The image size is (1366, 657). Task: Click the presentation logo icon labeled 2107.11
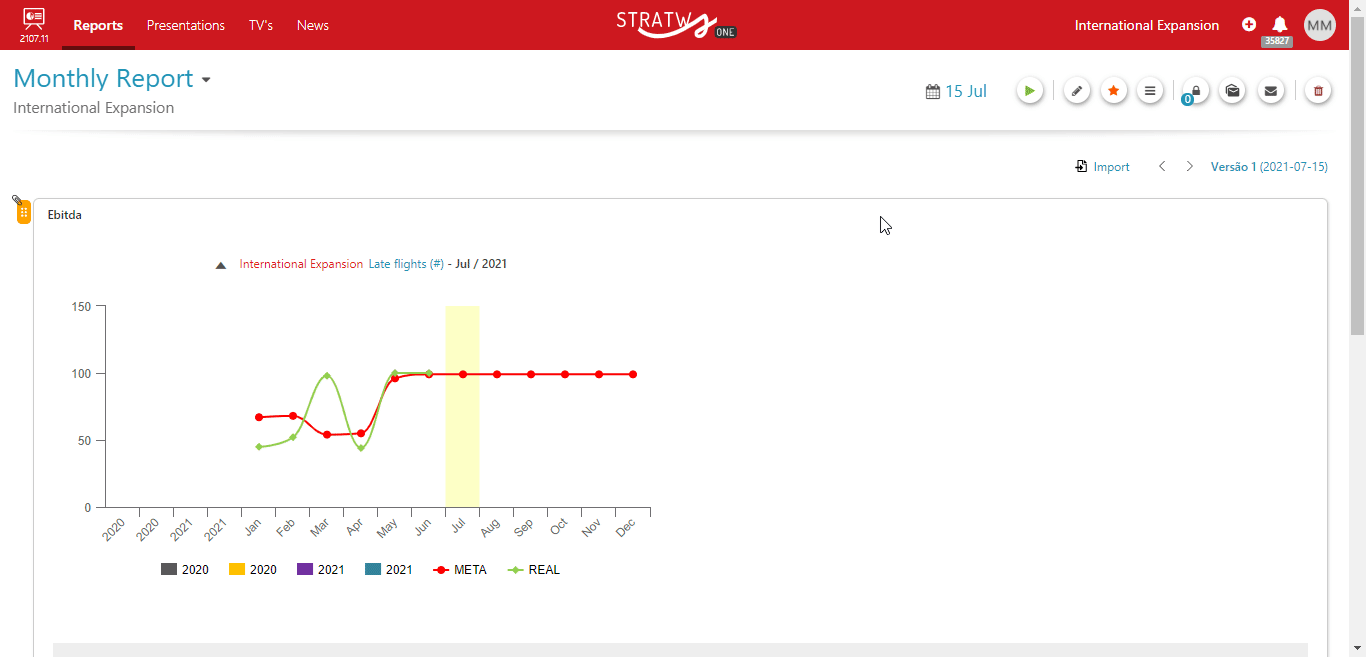34,25
